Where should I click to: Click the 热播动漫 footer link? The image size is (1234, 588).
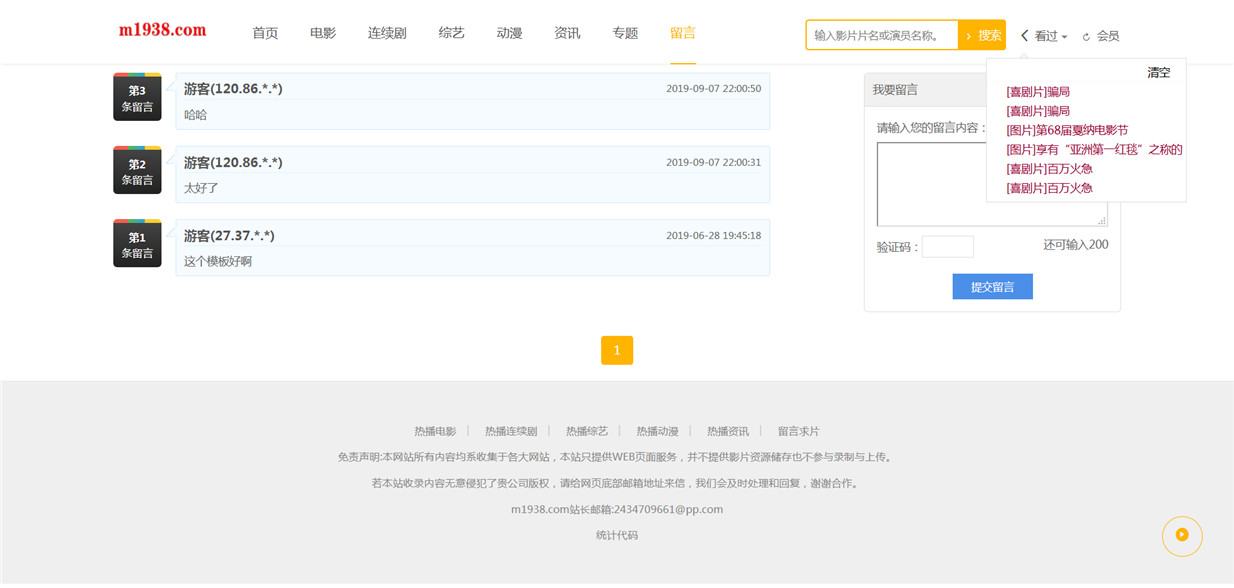658,432
